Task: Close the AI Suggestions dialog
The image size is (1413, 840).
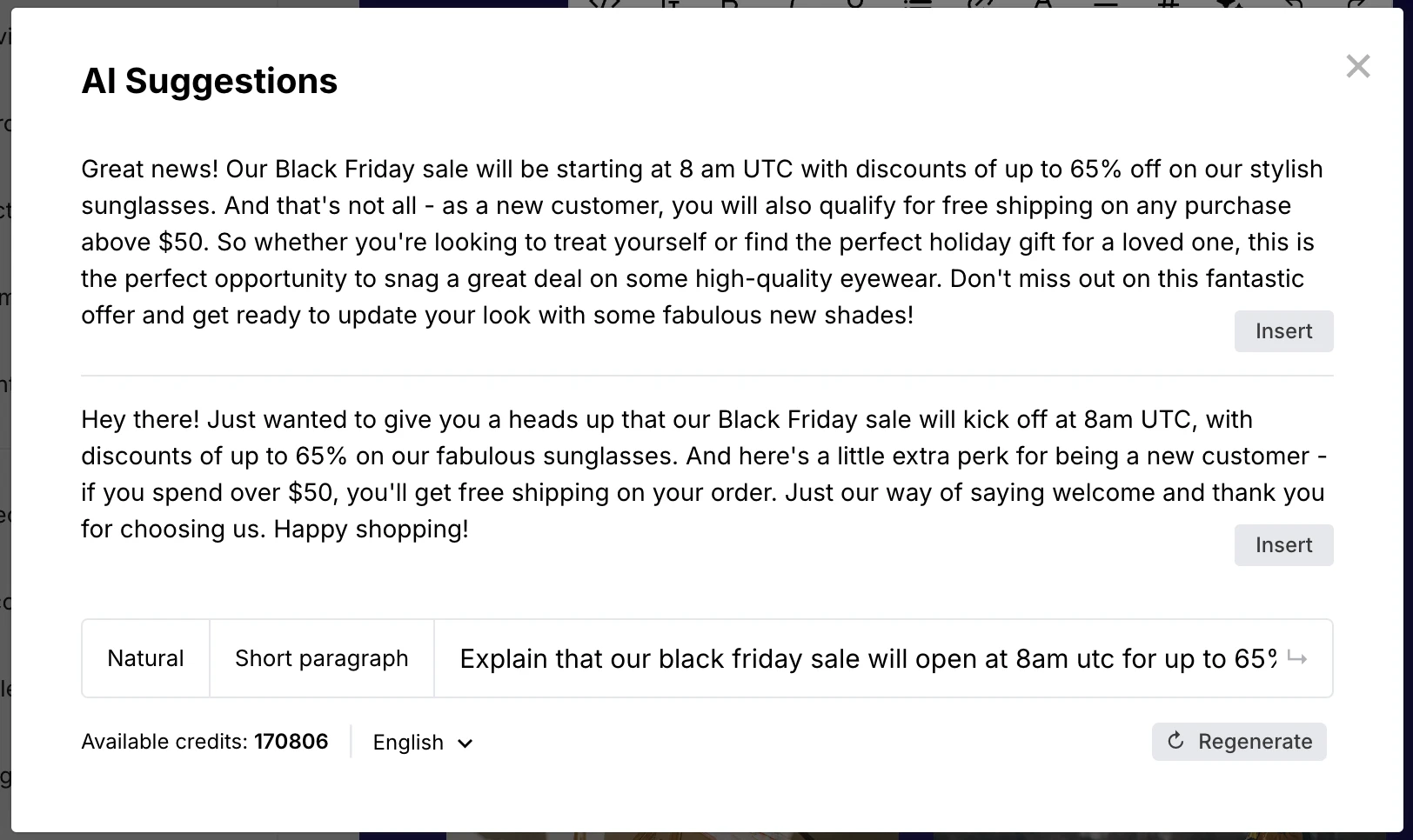Action: click(1357, 66)
